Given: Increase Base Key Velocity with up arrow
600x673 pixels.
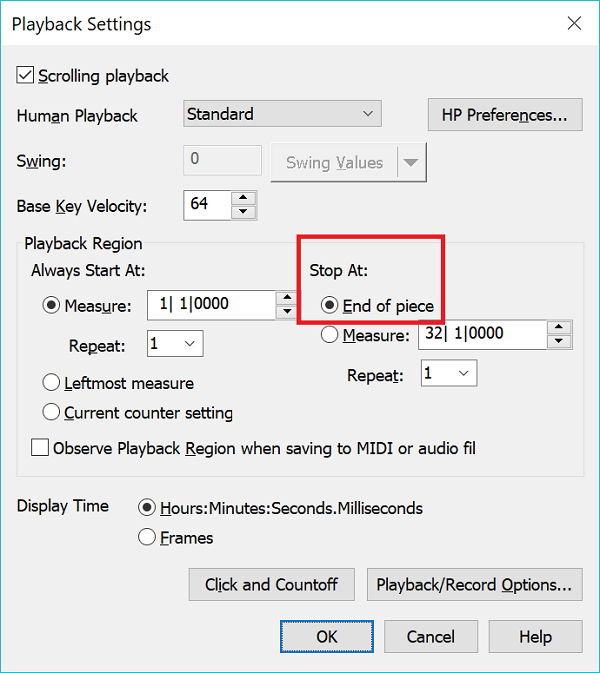Looking at the screenshot, I should 244,197.
